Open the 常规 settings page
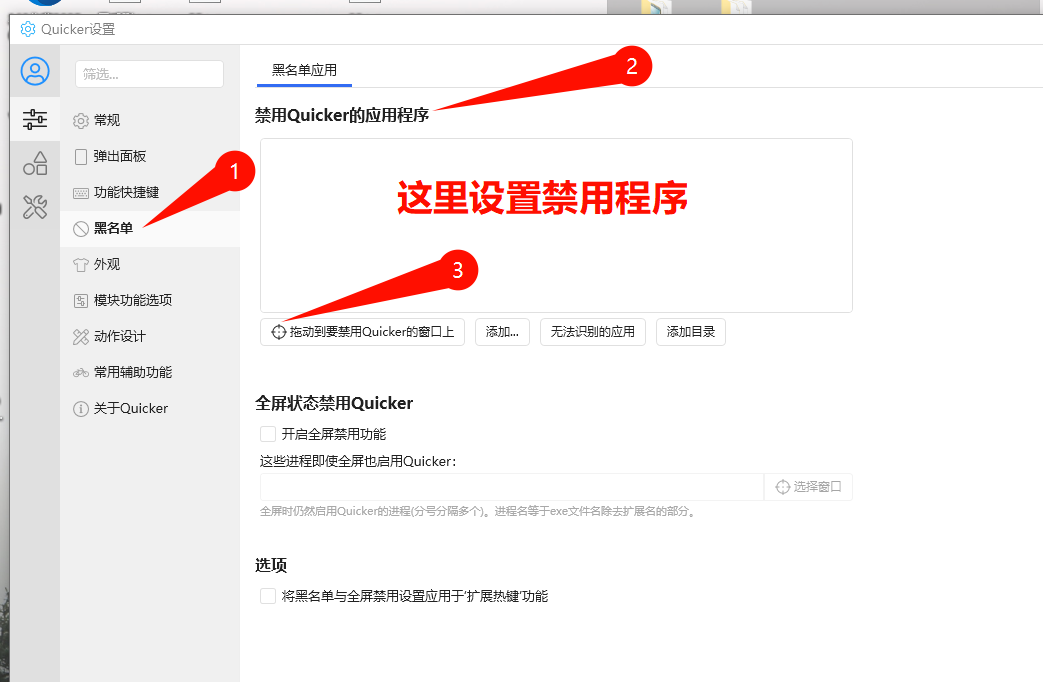Screen dimensions: 1043x682 coord(150,120)
